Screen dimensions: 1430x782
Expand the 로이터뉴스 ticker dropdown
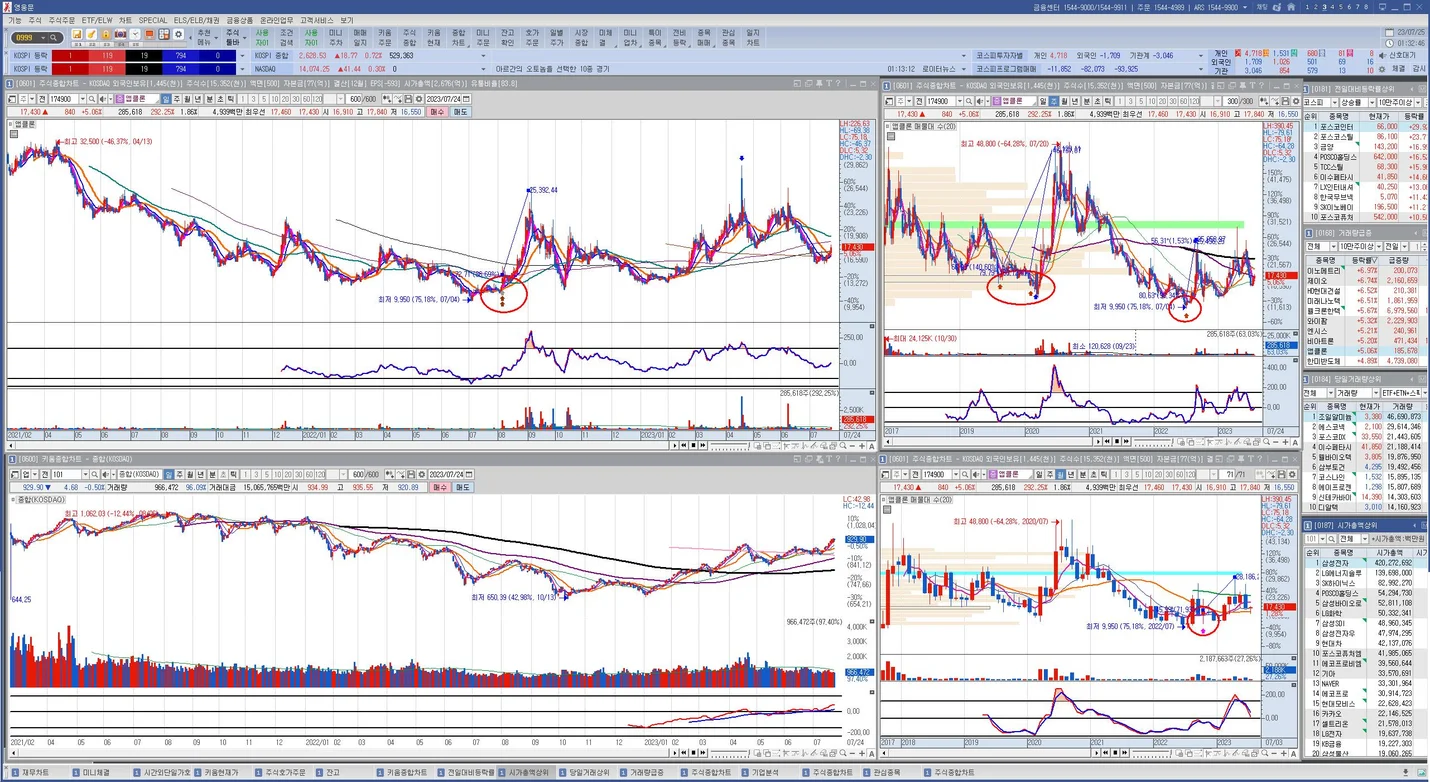(963, 68)
